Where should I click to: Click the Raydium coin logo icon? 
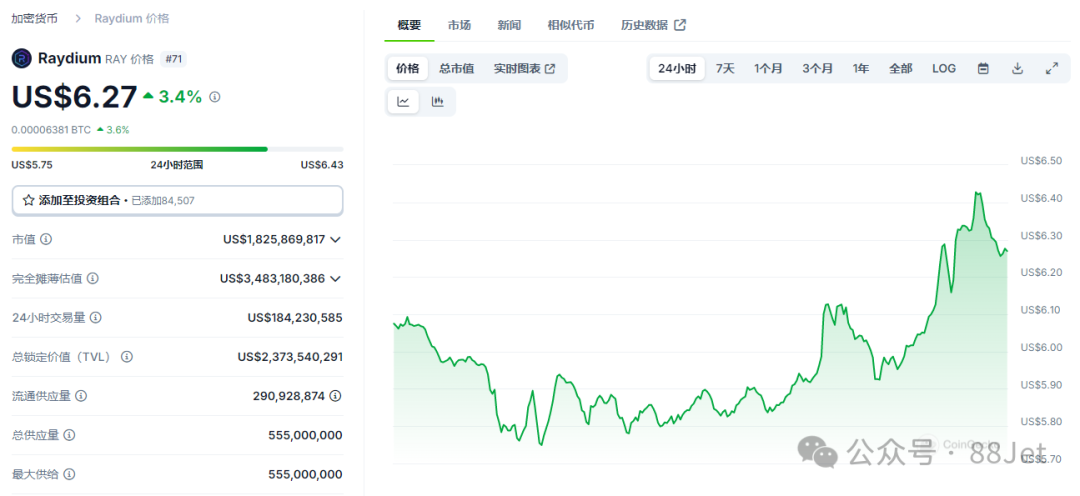(22, 59)
